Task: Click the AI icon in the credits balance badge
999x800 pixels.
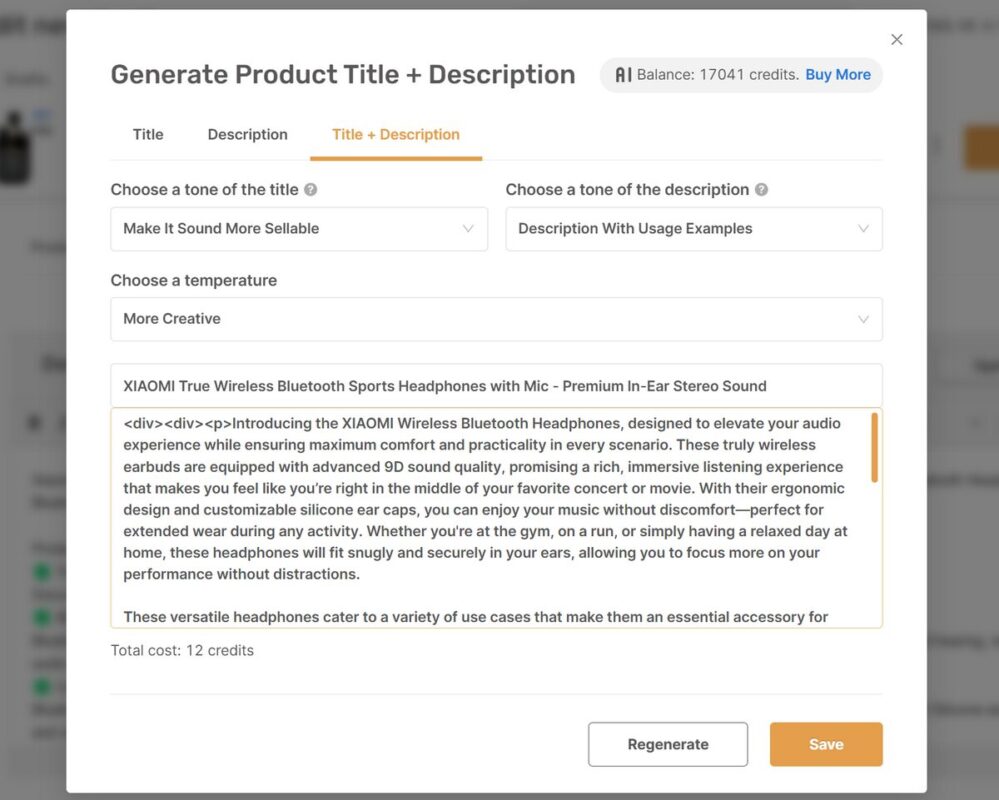Action: click(625, 74)
